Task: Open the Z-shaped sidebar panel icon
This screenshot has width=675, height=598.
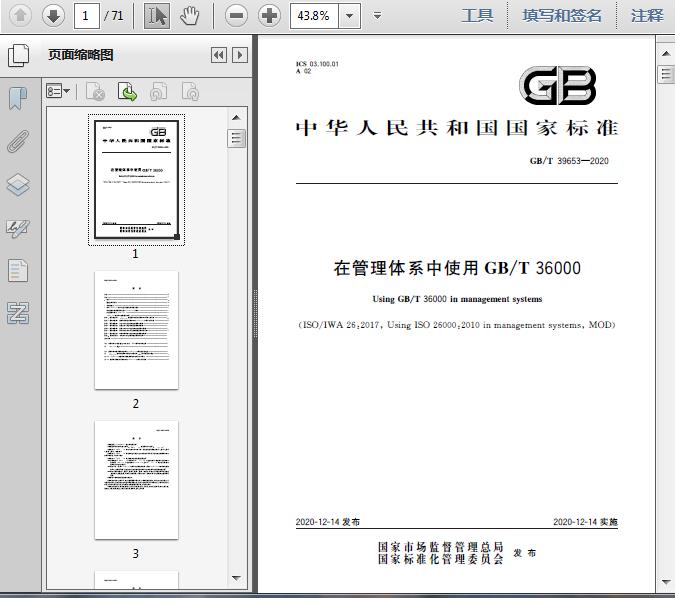Action: click(x=18, y=313)
